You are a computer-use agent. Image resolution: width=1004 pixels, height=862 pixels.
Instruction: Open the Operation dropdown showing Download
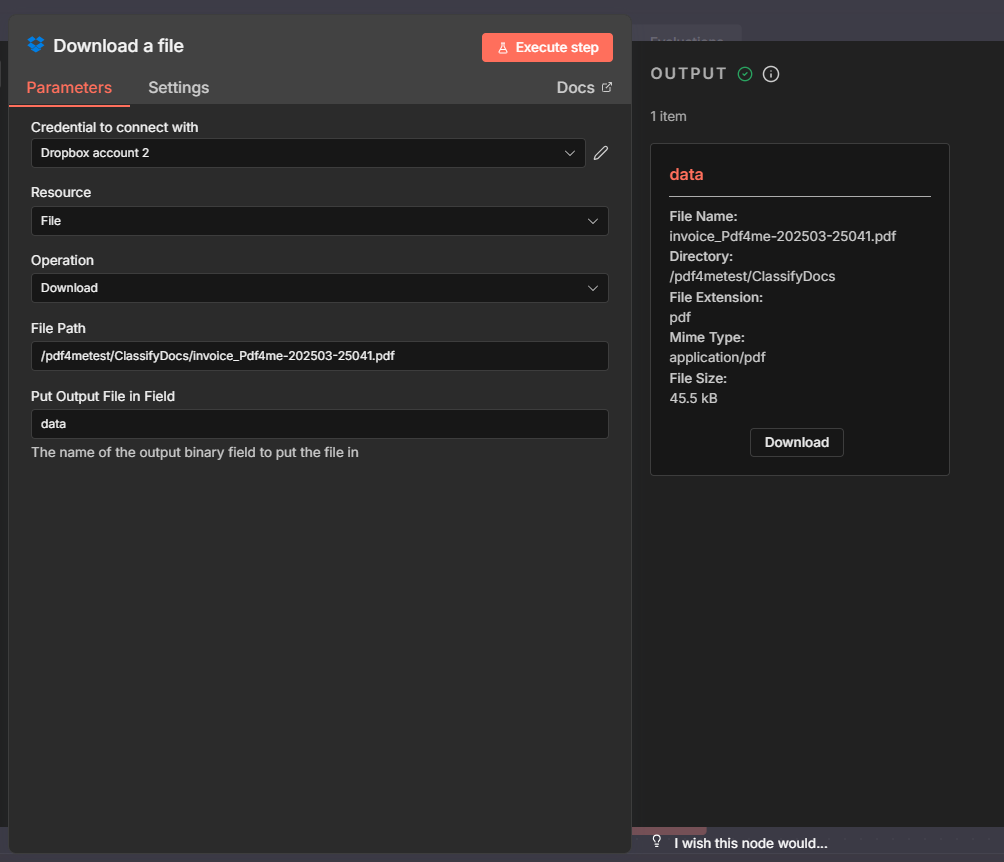(319, 288)
